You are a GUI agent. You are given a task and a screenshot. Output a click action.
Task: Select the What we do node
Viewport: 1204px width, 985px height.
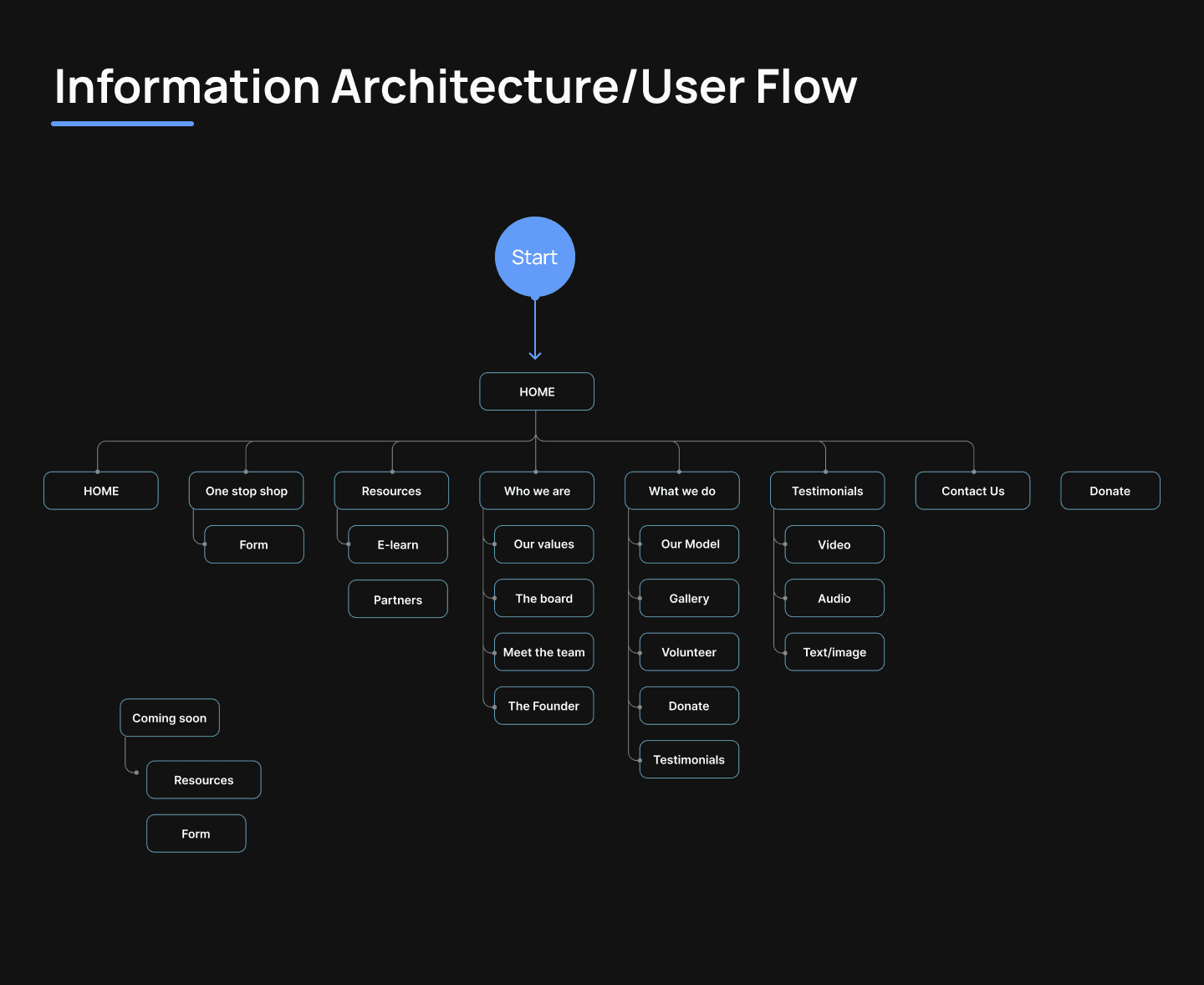(x=681, y=491)
